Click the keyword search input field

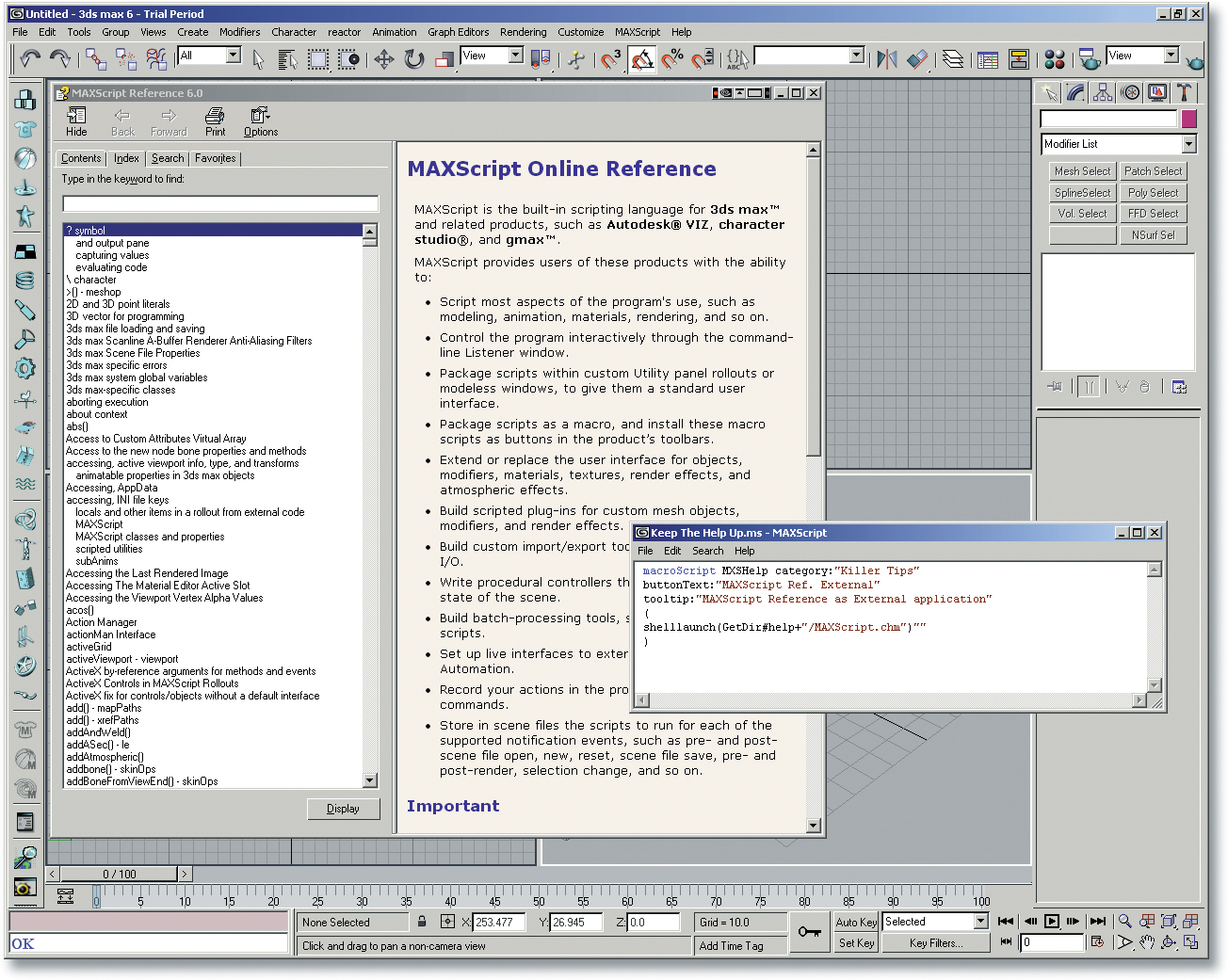tap(220, 204)
